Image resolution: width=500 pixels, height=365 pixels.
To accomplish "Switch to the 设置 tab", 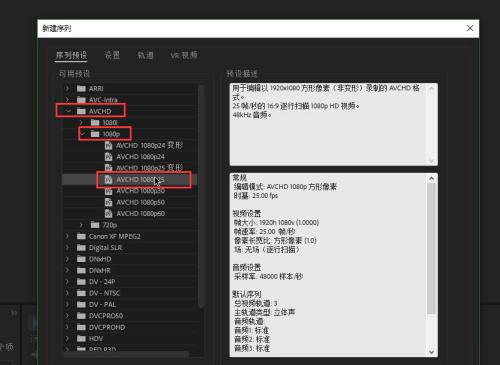I will click(112, 55).
